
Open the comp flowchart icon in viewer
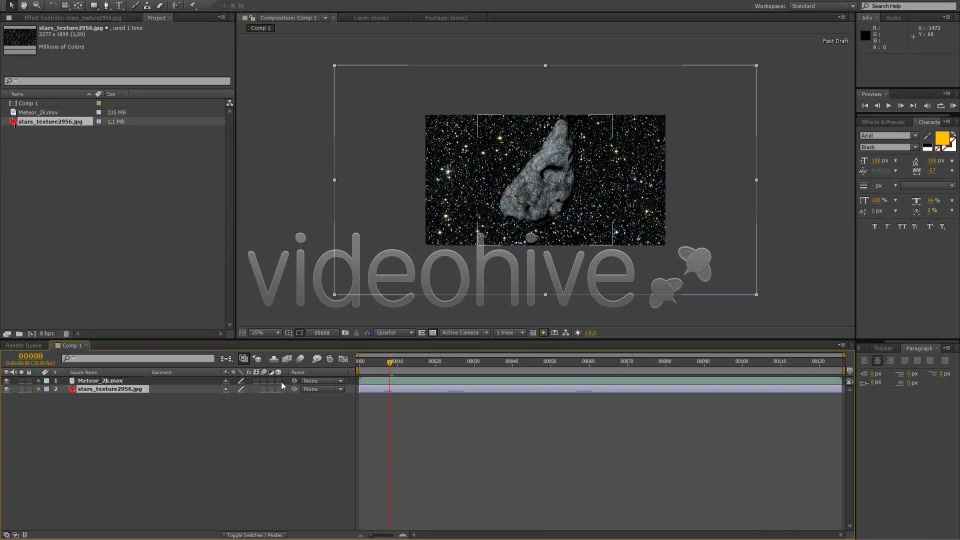coord(566,332)
